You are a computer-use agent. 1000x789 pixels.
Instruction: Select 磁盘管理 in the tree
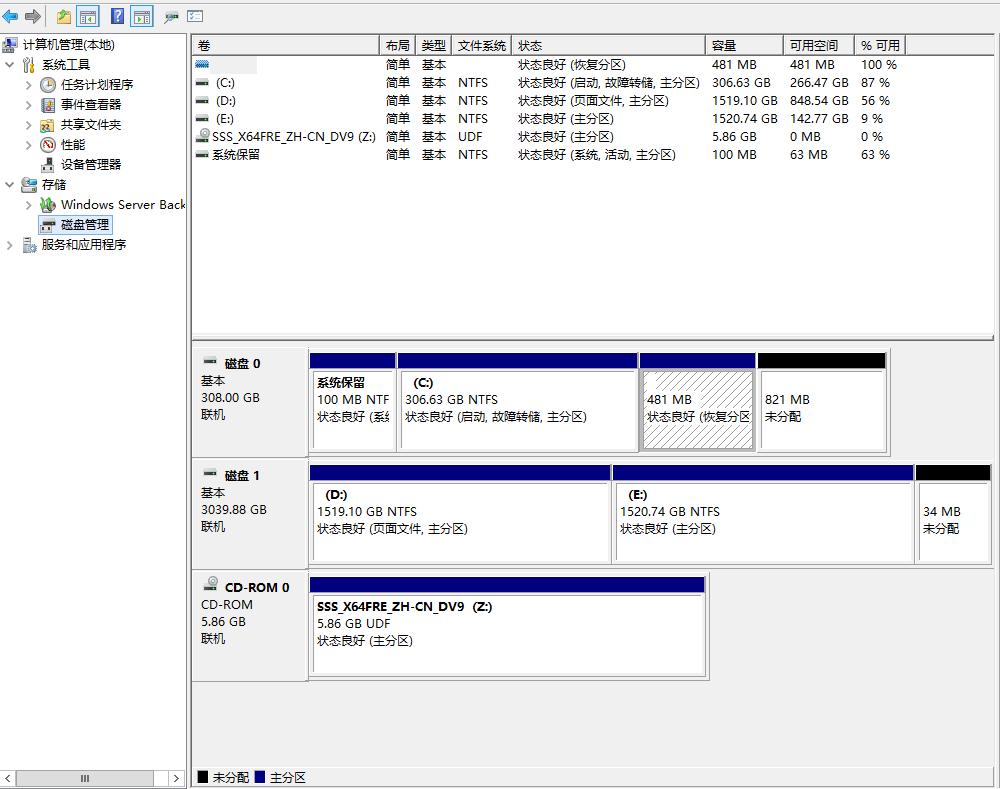click(x=85, y=225)
